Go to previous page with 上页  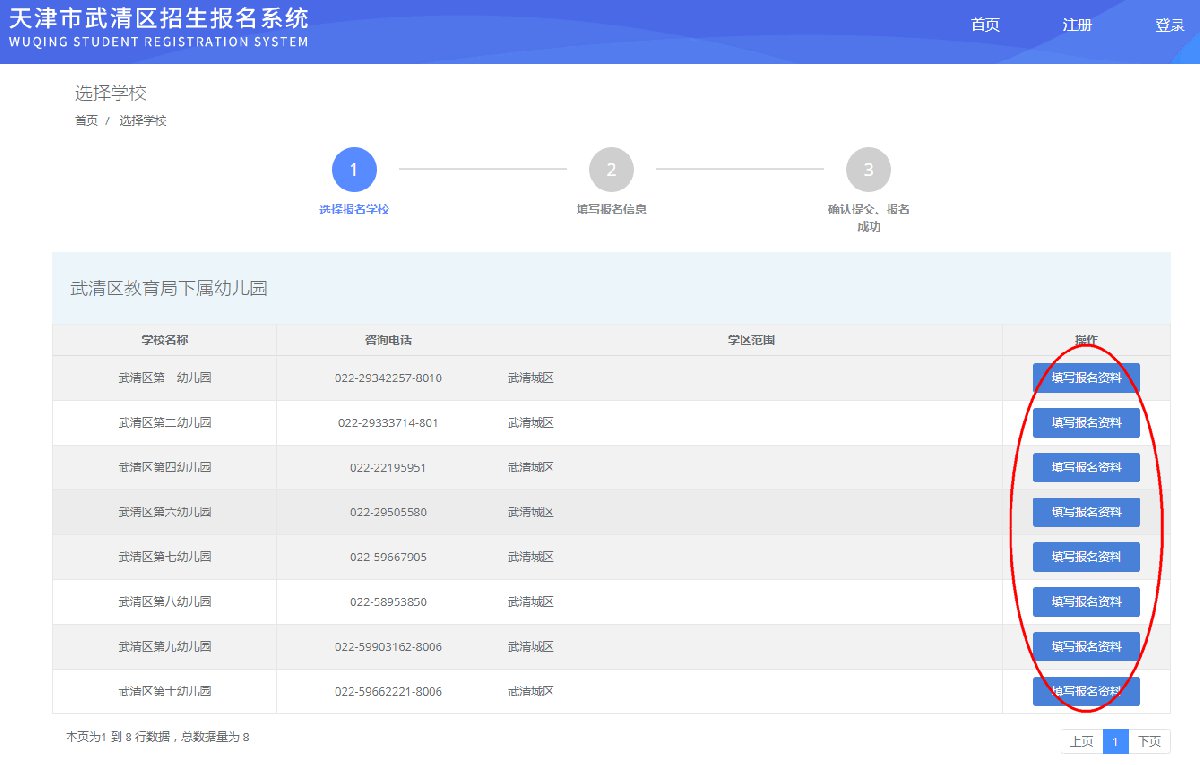pyautogui.click(x=1081, y=741)
